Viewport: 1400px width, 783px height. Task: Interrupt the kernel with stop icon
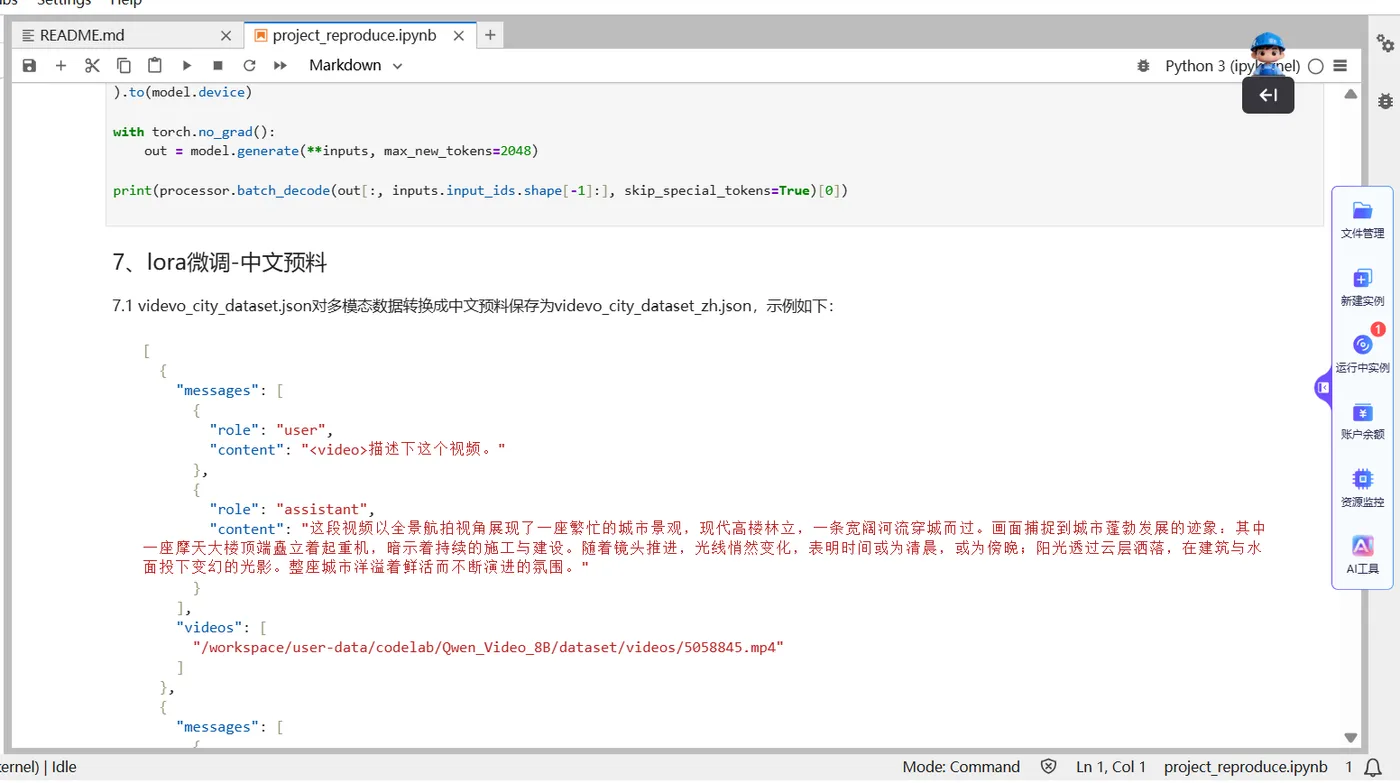[218, 65]
